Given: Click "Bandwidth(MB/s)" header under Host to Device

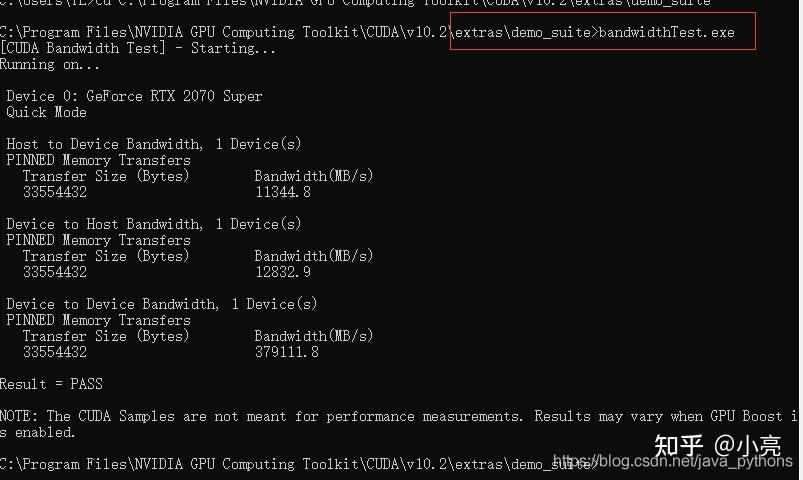Looking at the screenshot, I should (x=314, y=176).
